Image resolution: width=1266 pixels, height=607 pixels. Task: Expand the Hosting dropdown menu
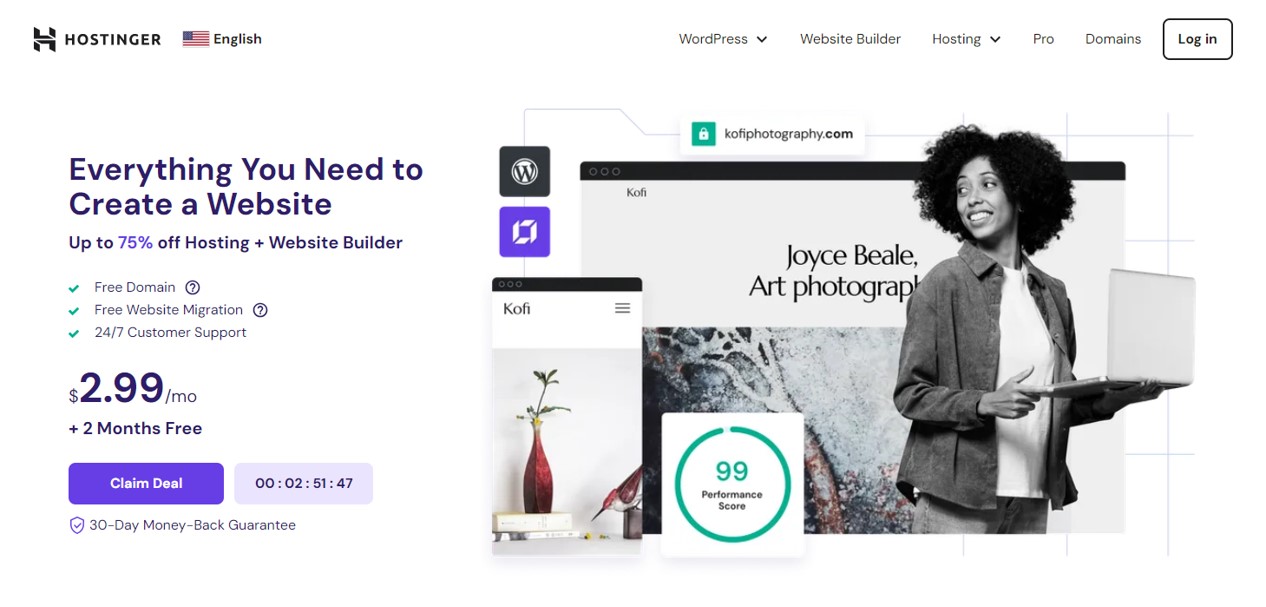(965, 39)
